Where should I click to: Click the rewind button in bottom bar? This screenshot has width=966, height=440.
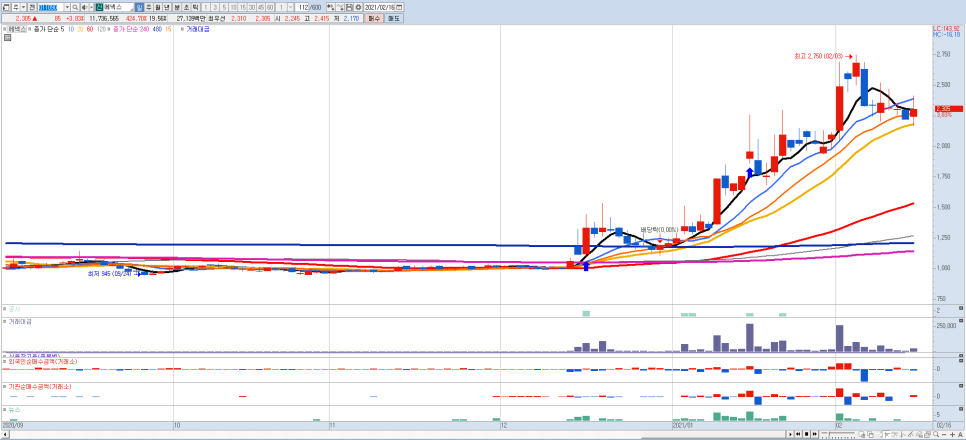[x=798, y=434]
